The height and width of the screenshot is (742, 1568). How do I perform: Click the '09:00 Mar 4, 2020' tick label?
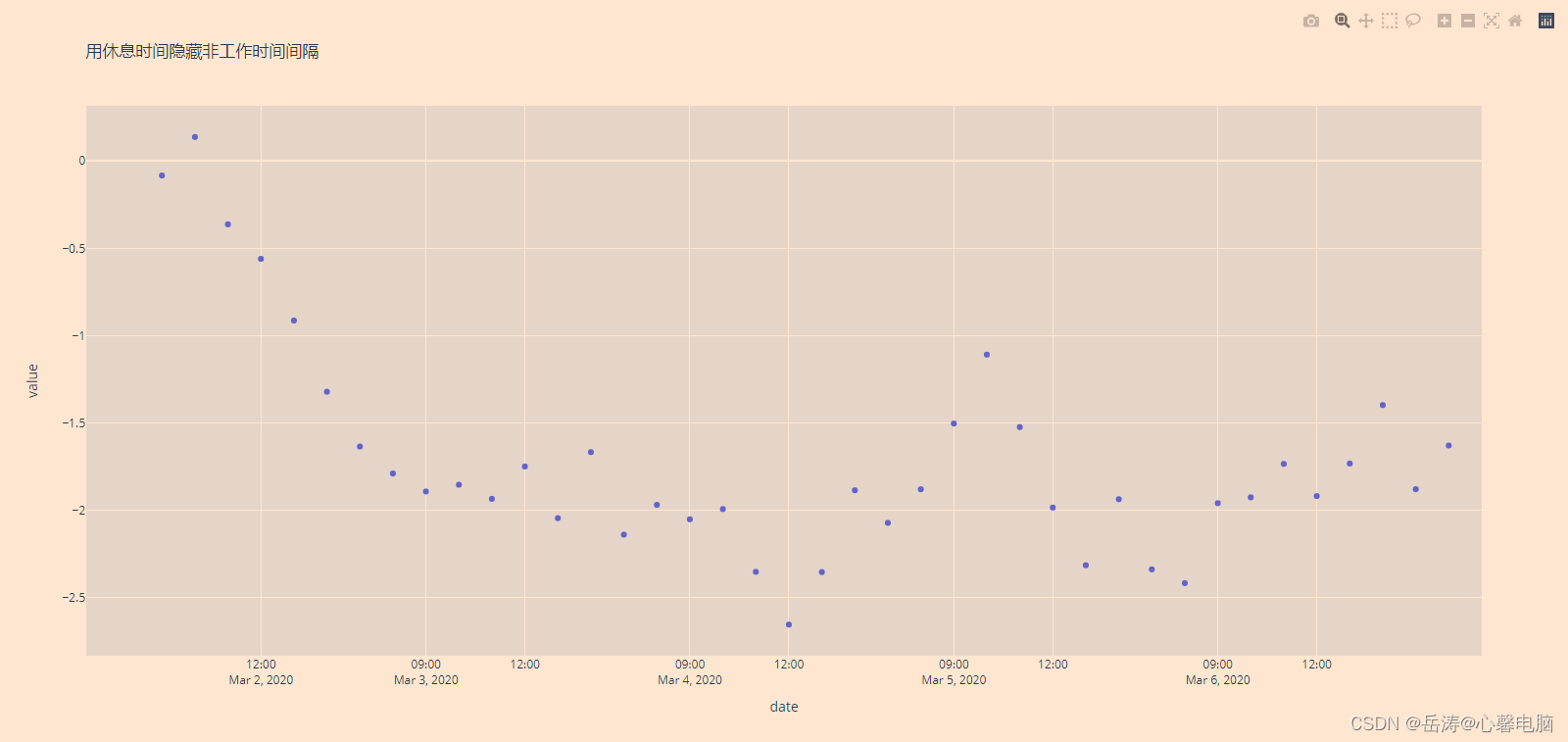pos(690,671)
